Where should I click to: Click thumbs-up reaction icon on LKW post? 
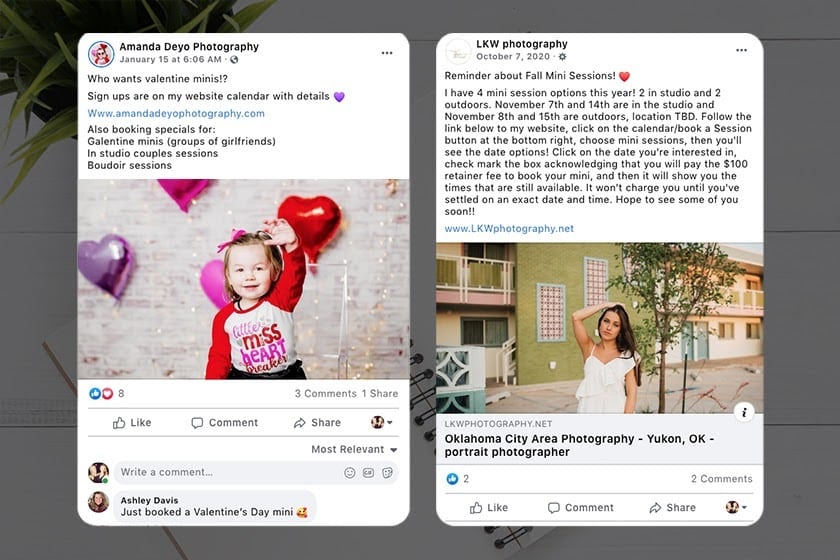(x=452, y=479)
